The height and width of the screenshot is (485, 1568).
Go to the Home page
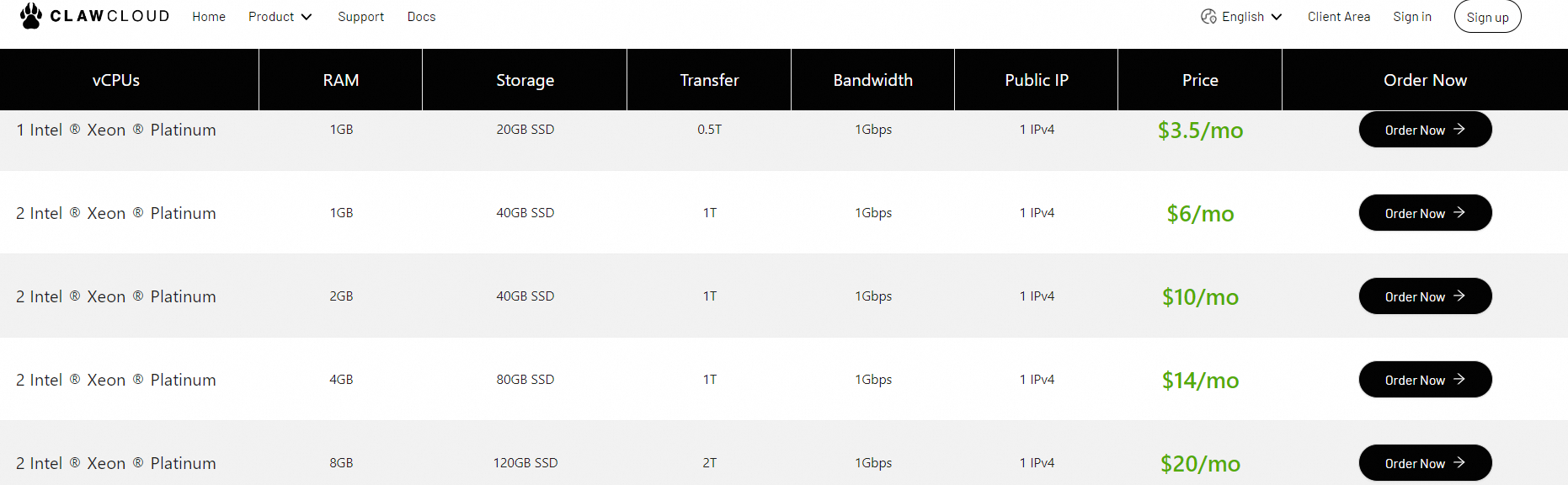click(x=209, y=17)
